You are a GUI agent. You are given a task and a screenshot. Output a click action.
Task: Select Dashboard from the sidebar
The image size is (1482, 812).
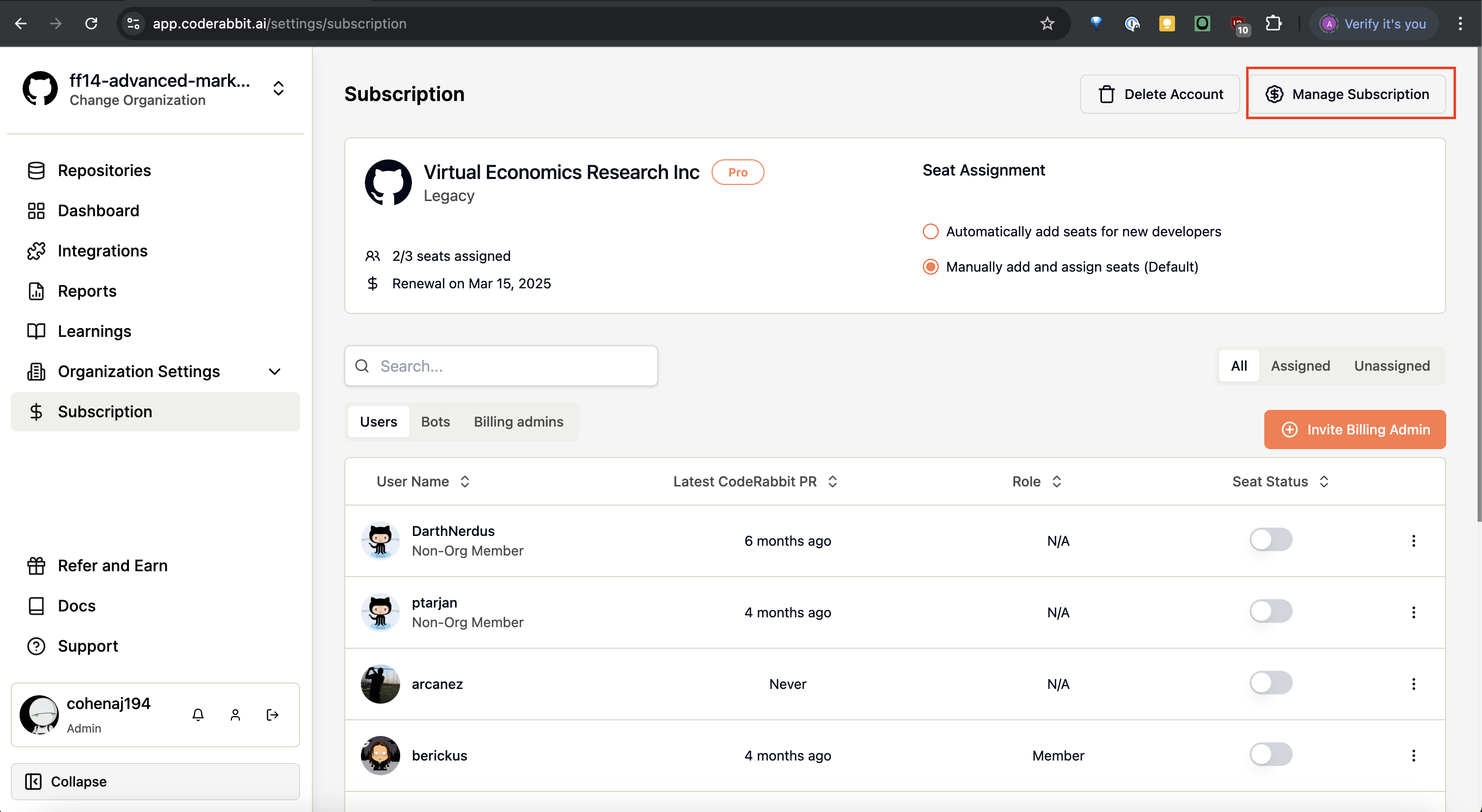pyautogui.click(x=99, y=210)
